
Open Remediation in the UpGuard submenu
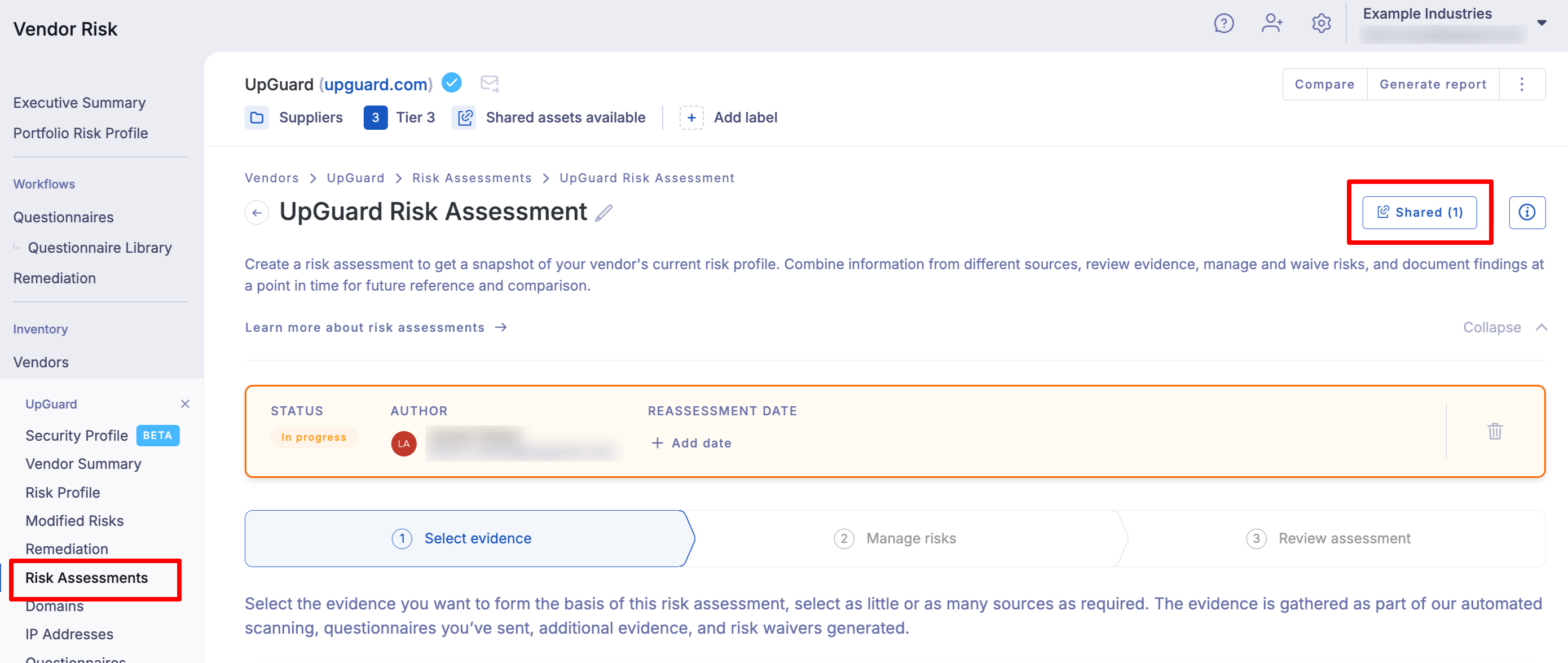pos(67,549)
